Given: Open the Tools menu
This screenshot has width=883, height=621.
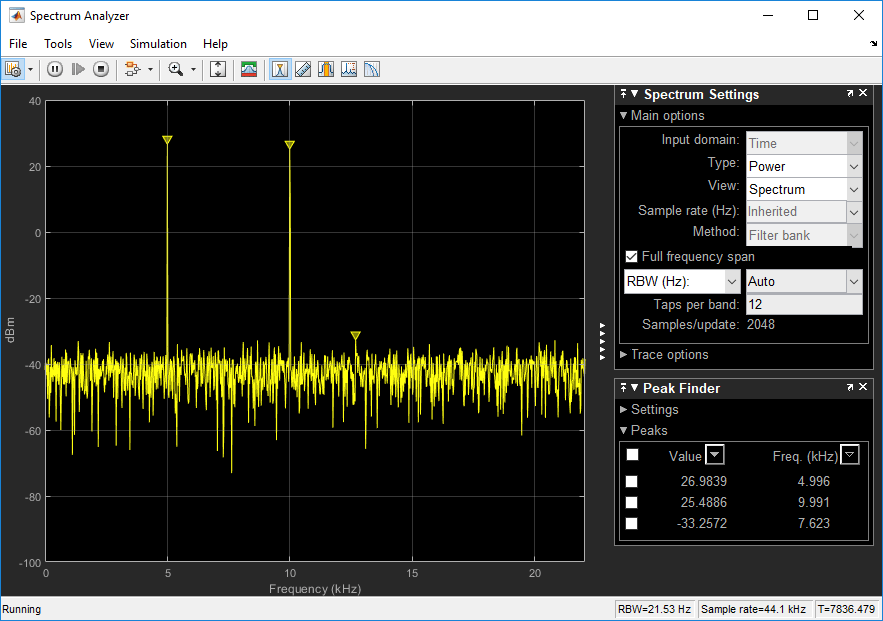Looking at the screenshot, I should click(58, 44).
